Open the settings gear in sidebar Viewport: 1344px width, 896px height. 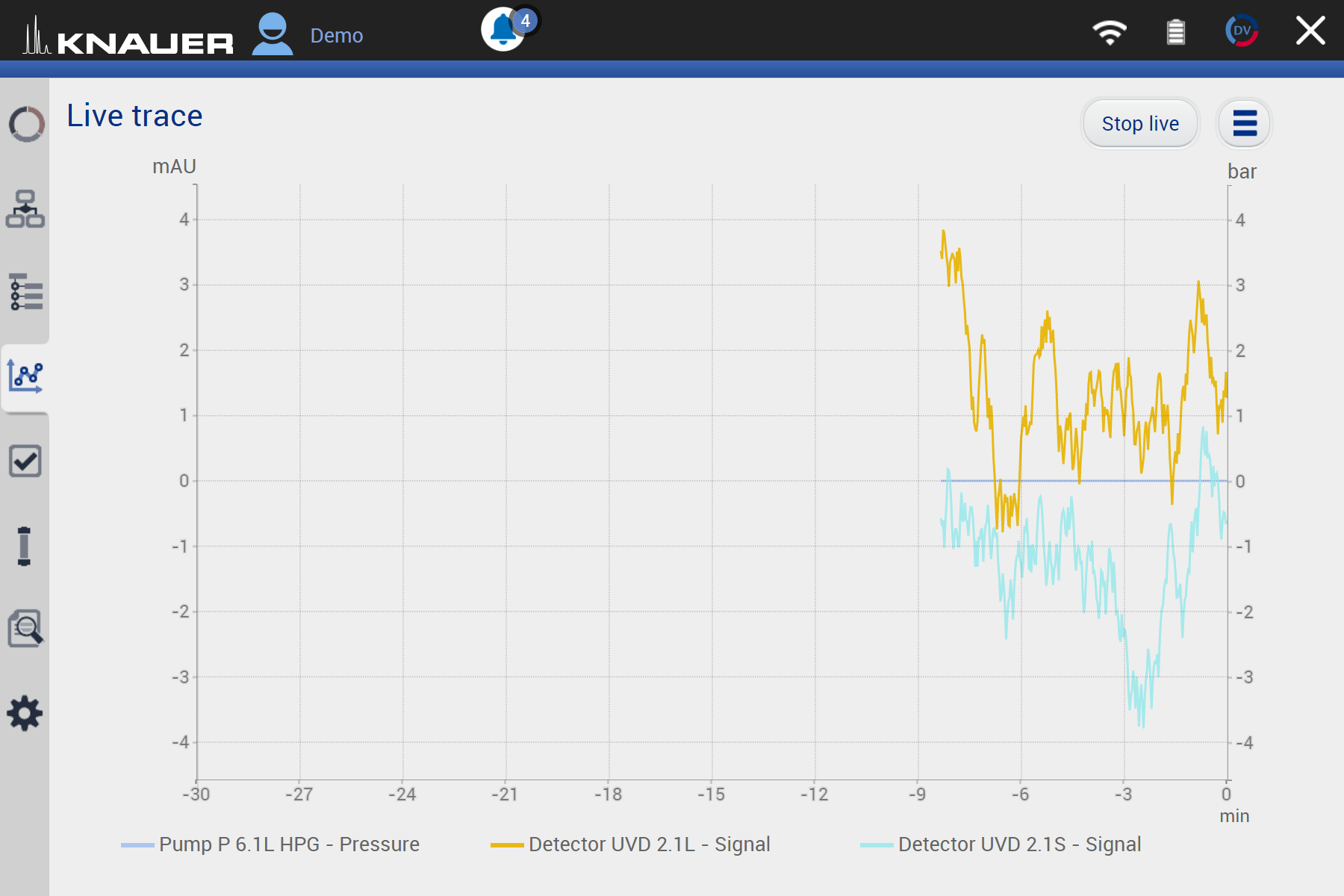[x=25, y=714]
